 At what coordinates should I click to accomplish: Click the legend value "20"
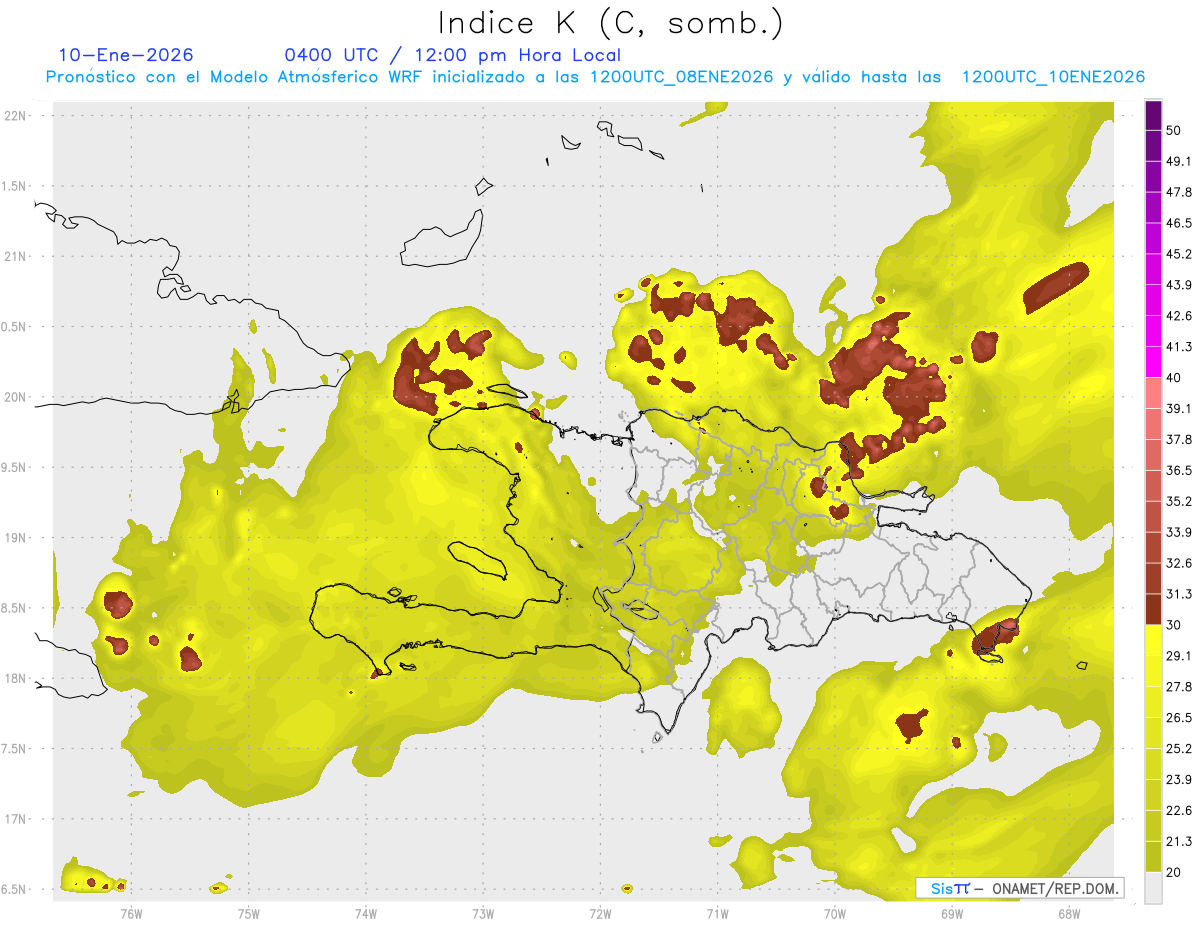(1174, 872)
